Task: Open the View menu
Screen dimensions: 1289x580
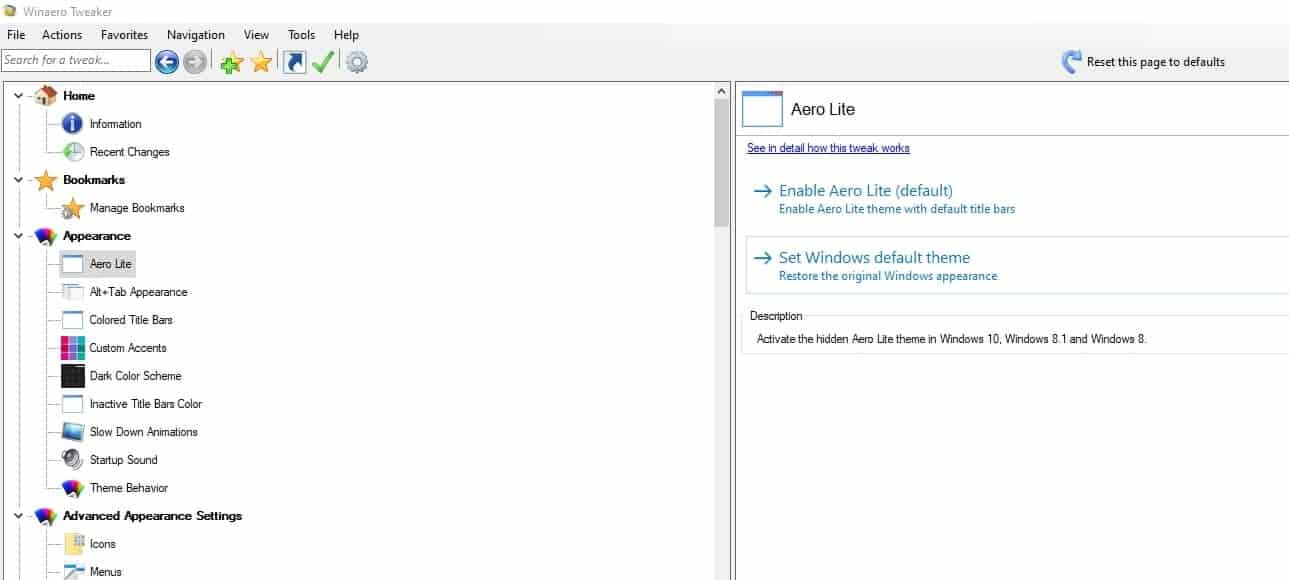Action: click(256, 35)
